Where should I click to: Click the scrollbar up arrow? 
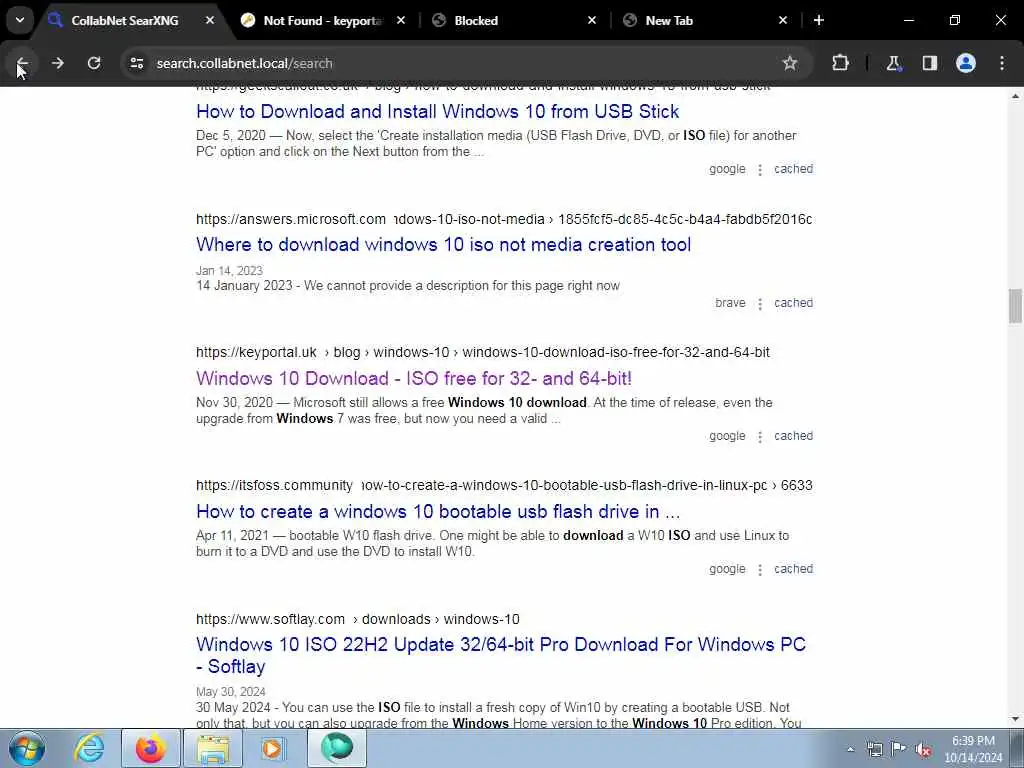coord(1015,96)
